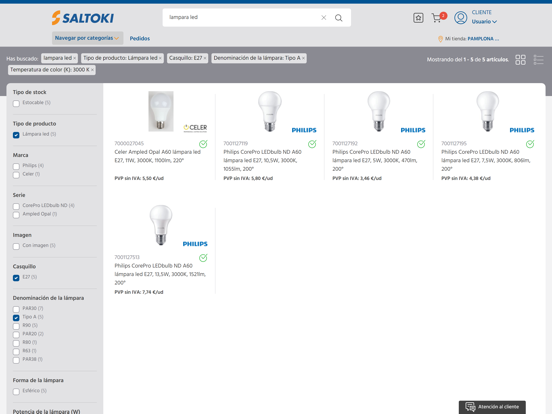Image resolution: width=552 pixels, height=414 pixels.
Task: Check the PAR38 lamp denomination
Action: tap(16, 360)
